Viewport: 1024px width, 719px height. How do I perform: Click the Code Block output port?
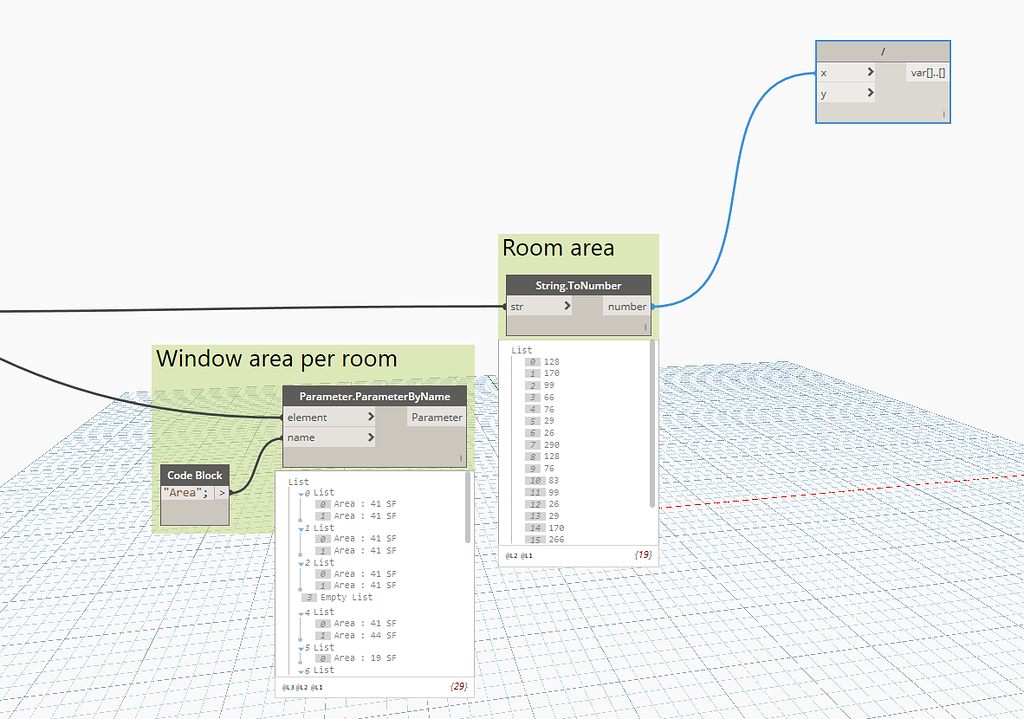(224, 492)
